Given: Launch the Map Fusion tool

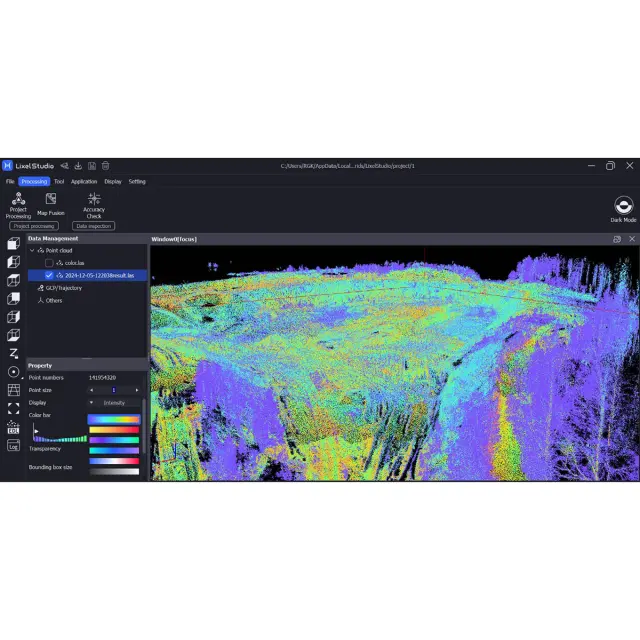Looking at the screenshot, I should tap(51, 203).
